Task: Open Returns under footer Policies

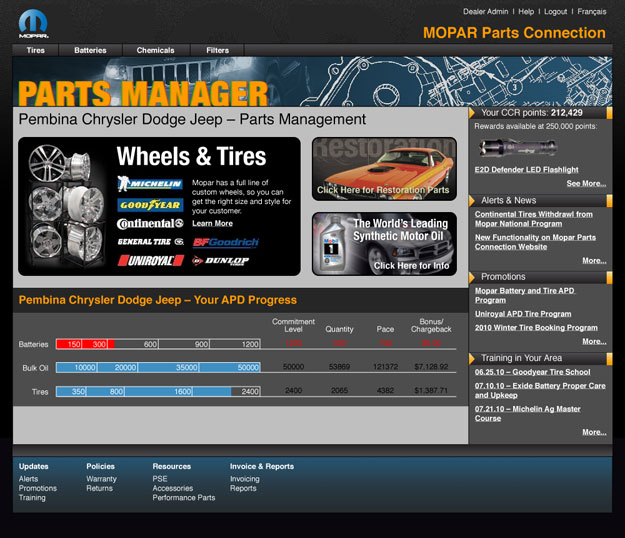Action: click(100, 488)
